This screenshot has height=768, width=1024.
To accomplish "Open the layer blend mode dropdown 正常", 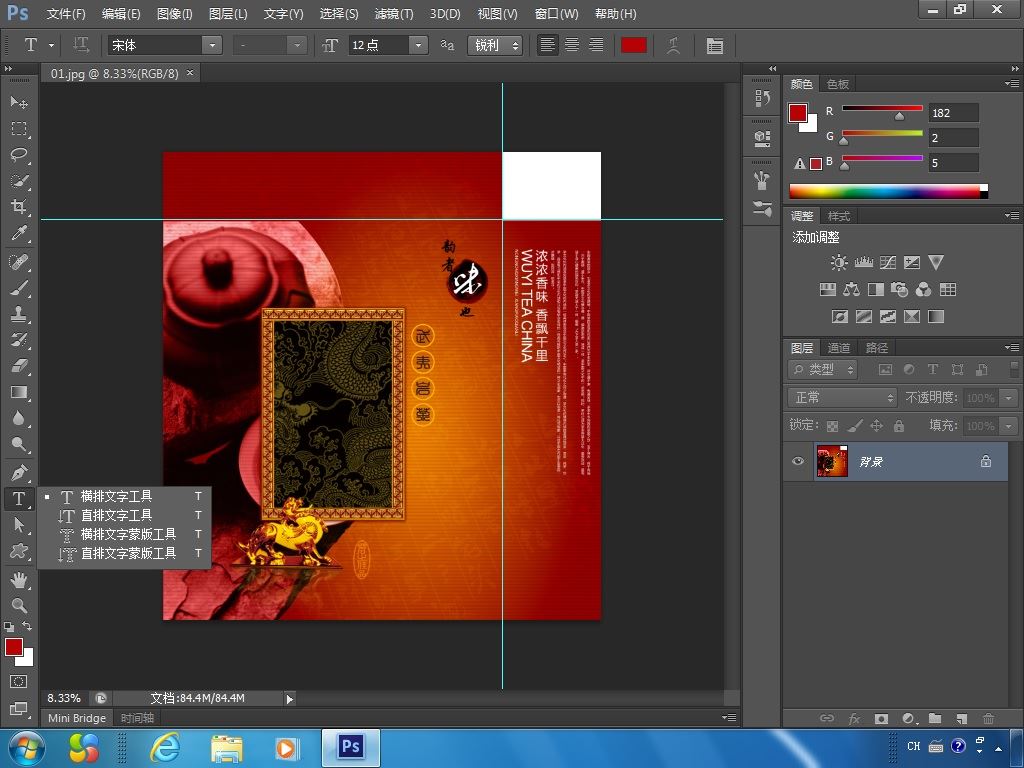I will point(842,397).
